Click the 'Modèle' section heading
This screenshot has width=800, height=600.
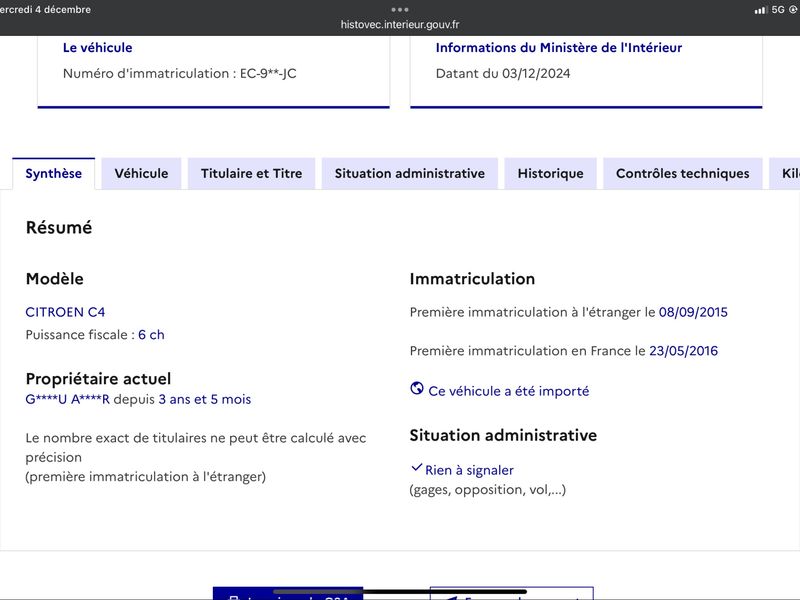(55, 279)
